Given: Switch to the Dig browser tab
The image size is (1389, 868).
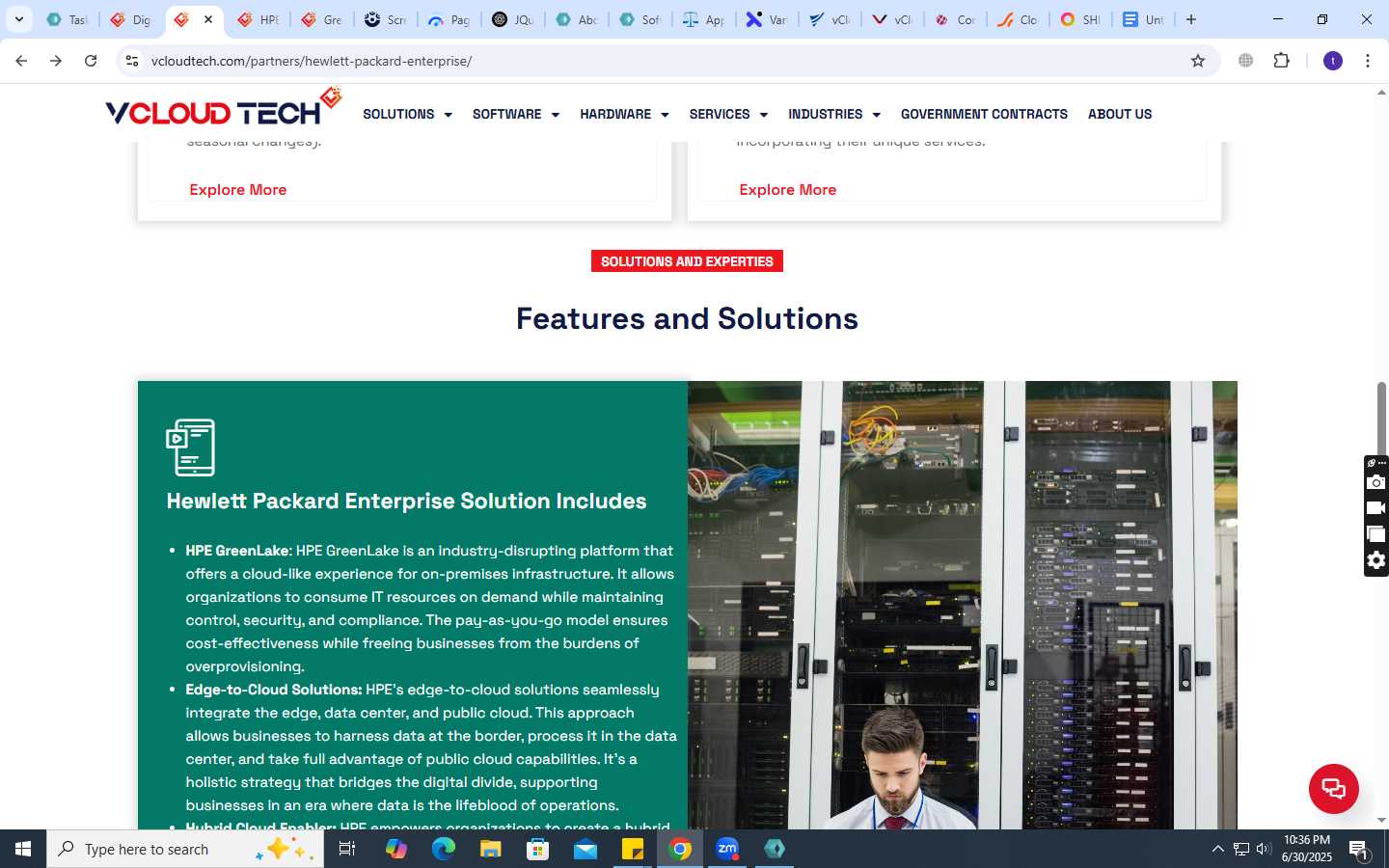Looking at the screenshot, I should coord(131,19).
